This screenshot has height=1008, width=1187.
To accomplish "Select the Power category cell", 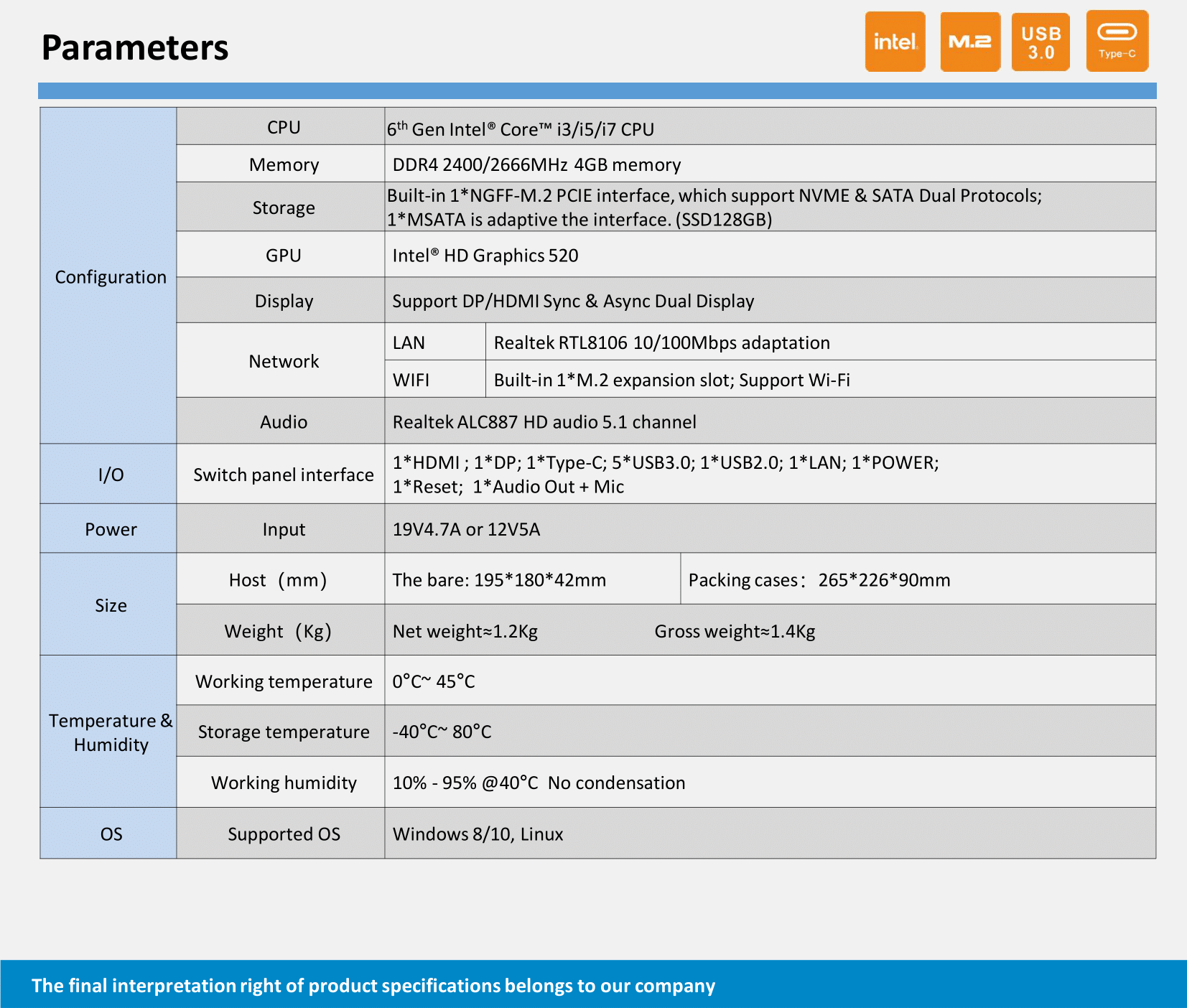I will click(x=108, y=528).
